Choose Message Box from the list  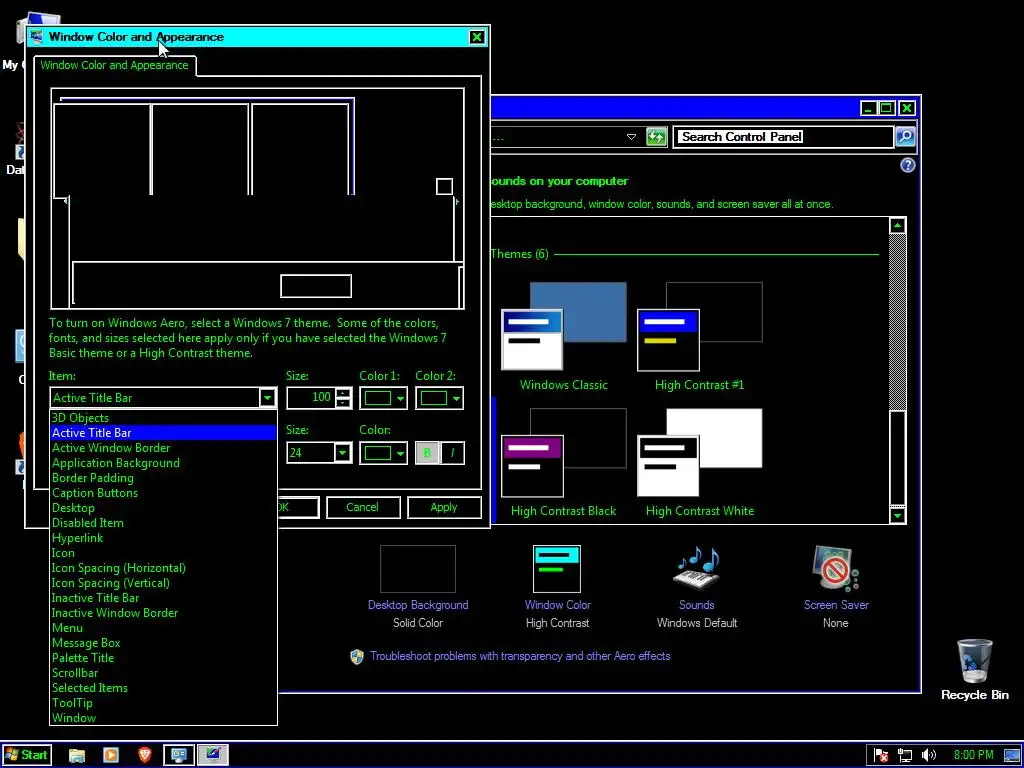click(x=163, y=643)
